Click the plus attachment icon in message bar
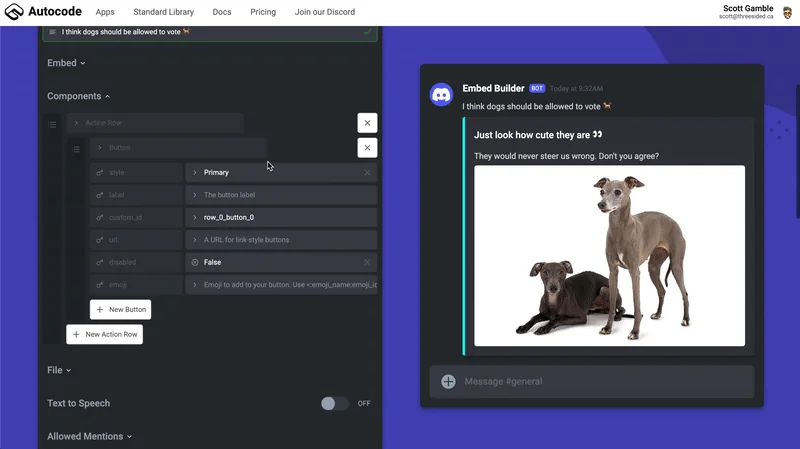 [x=448, y=381]
